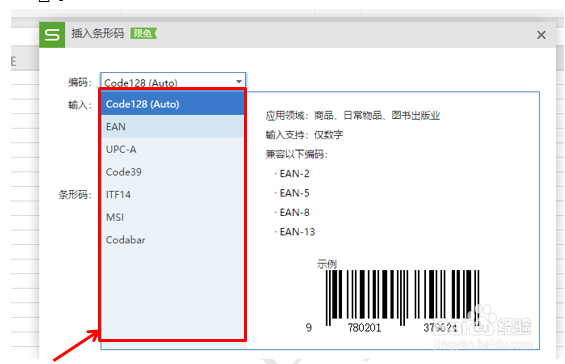The image size is (565, 364).
Task: Pick ITF14 in the encoding list
Action: (x=173, y=195)
